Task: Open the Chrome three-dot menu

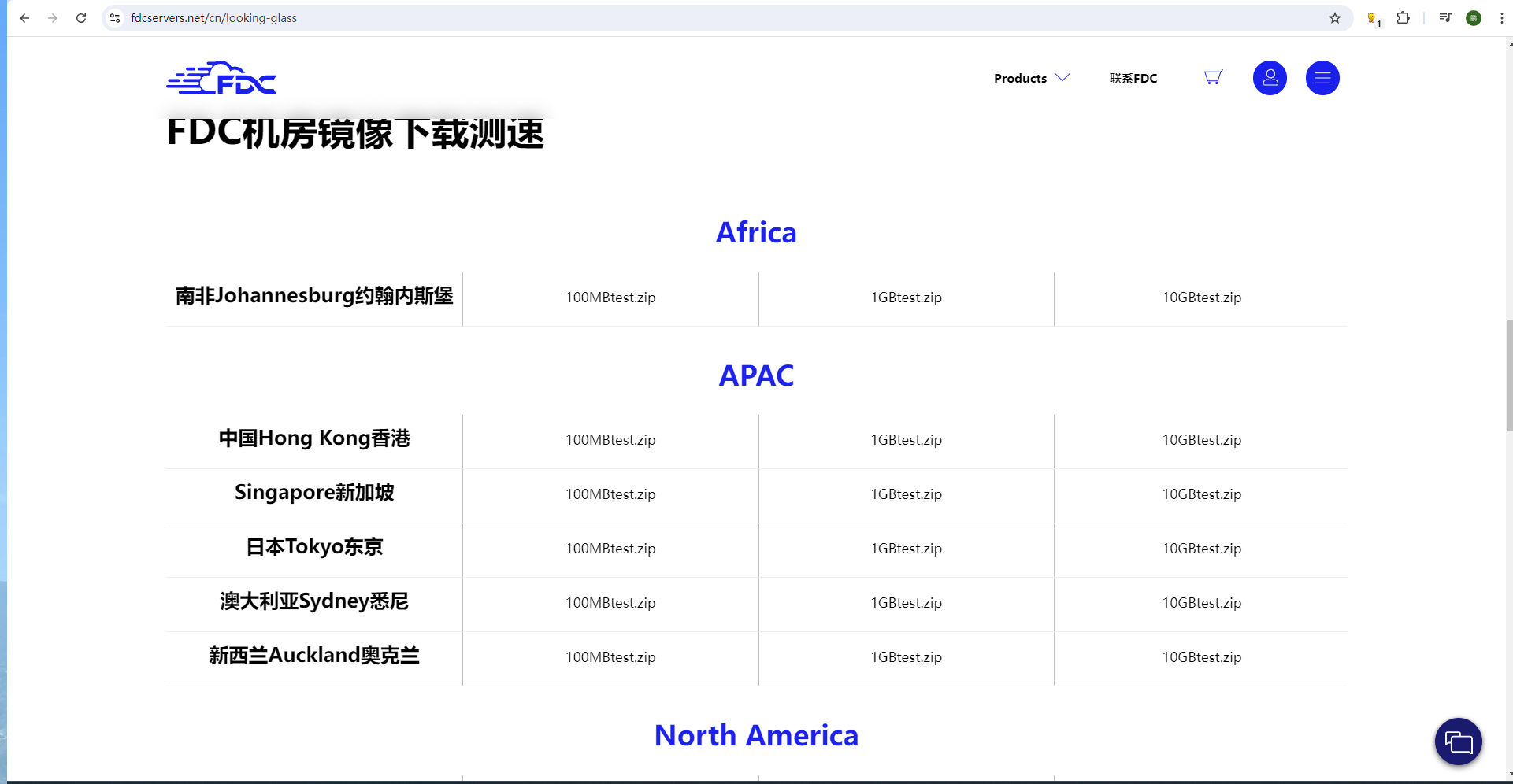Action: [x=1501, y=18]
